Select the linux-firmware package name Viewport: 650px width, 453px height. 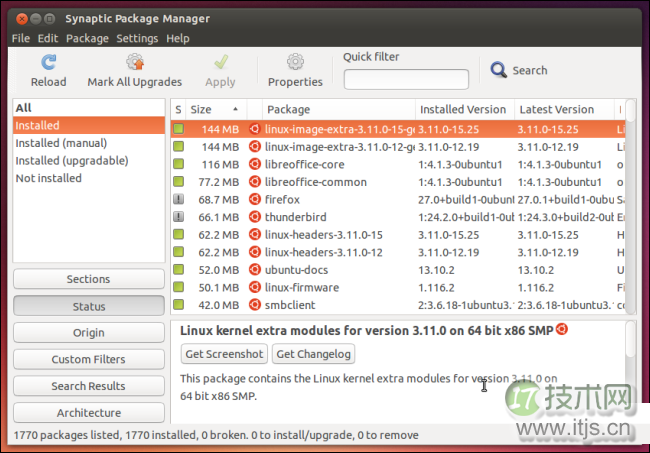tap(302, 287)
